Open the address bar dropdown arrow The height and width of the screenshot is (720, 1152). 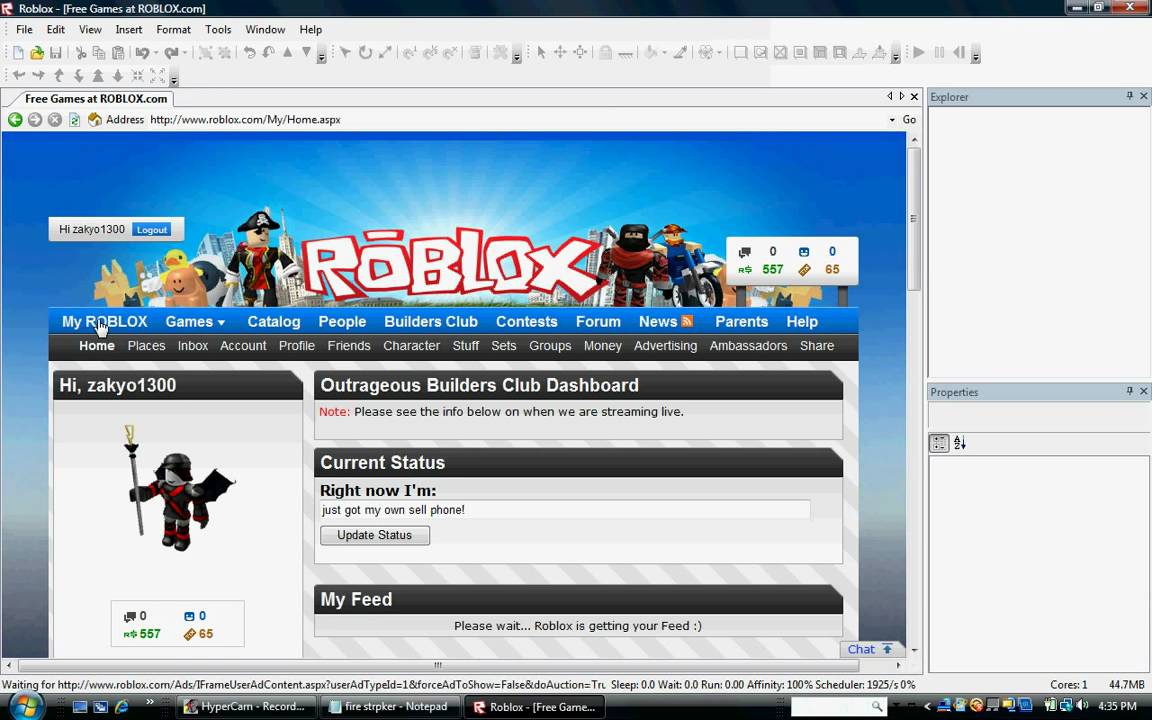(x=892, y=120)
